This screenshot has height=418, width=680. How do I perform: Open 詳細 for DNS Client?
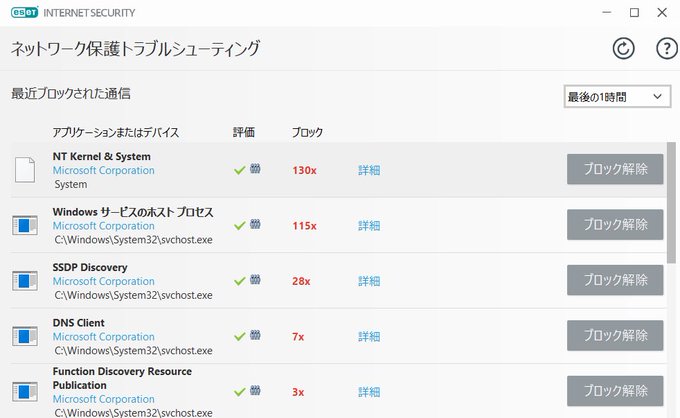pyautogui.click(x=369, y=337)
